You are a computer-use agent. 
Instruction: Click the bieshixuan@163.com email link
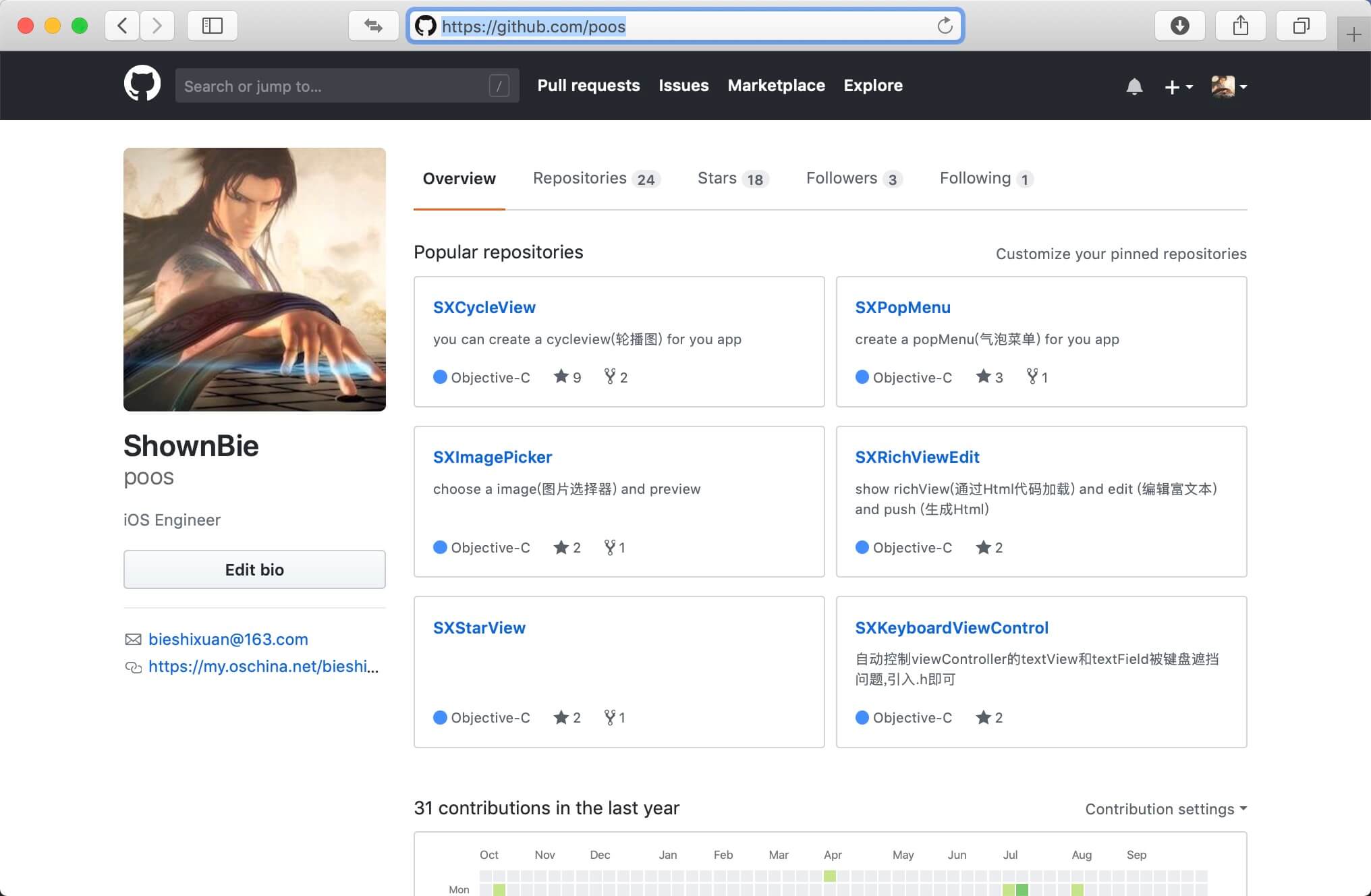pos(228,640)
